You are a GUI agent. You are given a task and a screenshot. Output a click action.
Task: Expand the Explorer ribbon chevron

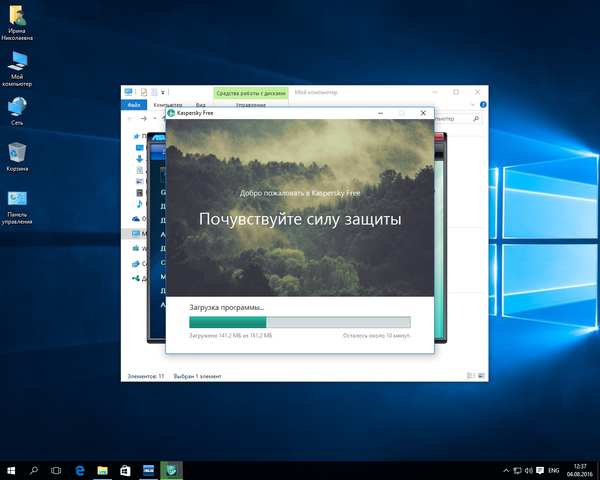[473, 104]
